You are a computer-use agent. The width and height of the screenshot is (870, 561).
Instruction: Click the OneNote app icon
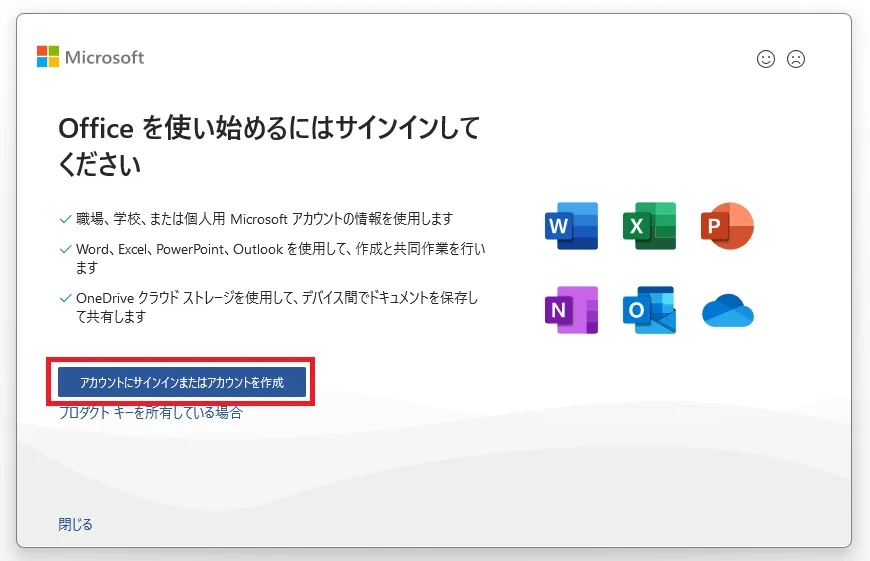571,310
